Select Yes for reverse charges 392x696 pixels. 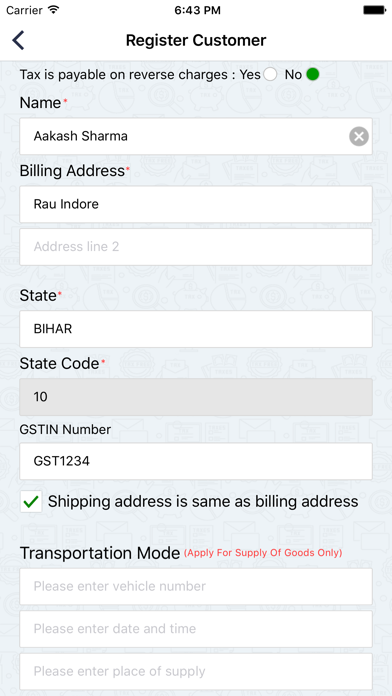[270, 74]
